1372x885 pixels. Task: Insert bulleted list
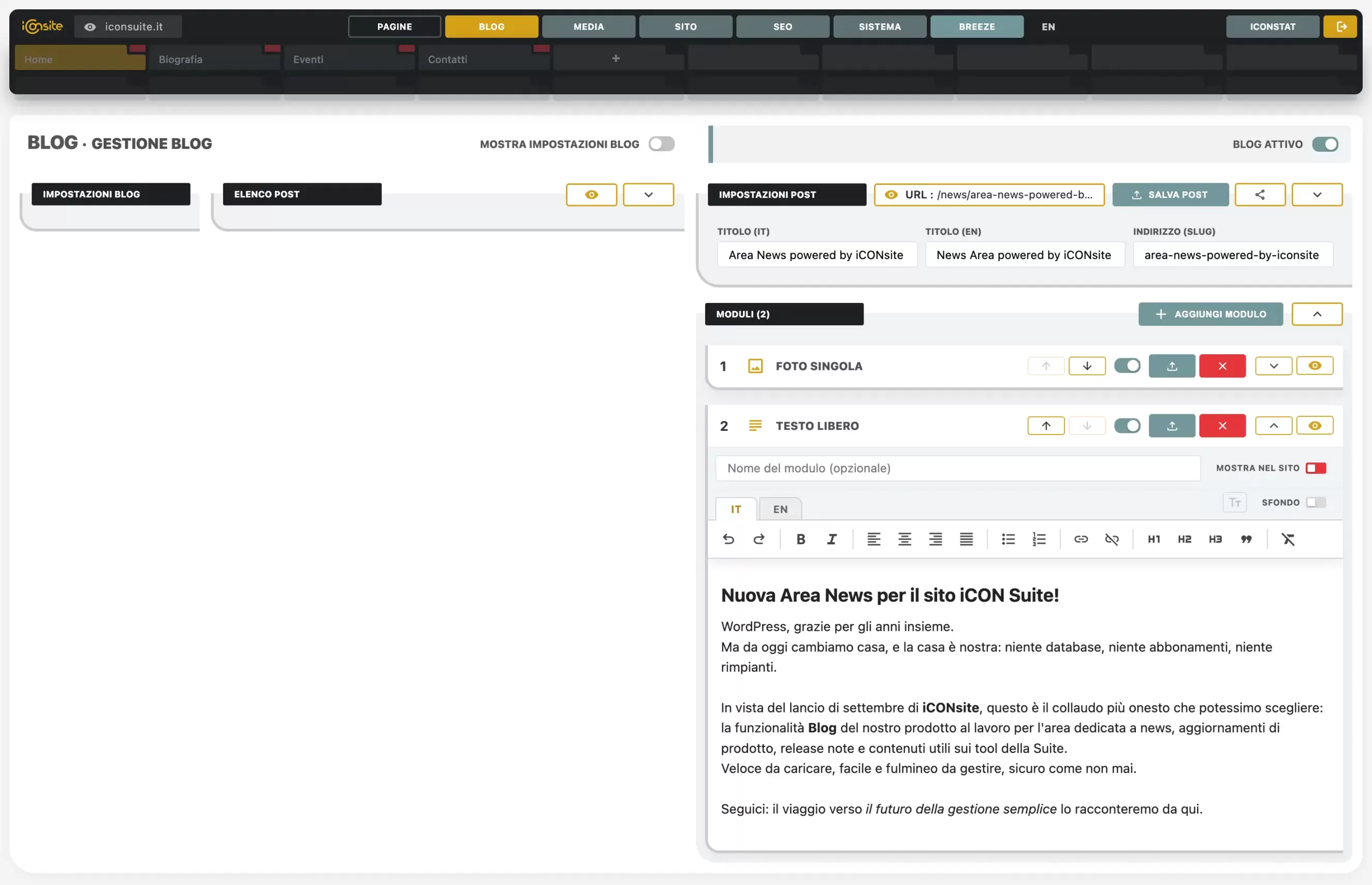click(1009, 539)
